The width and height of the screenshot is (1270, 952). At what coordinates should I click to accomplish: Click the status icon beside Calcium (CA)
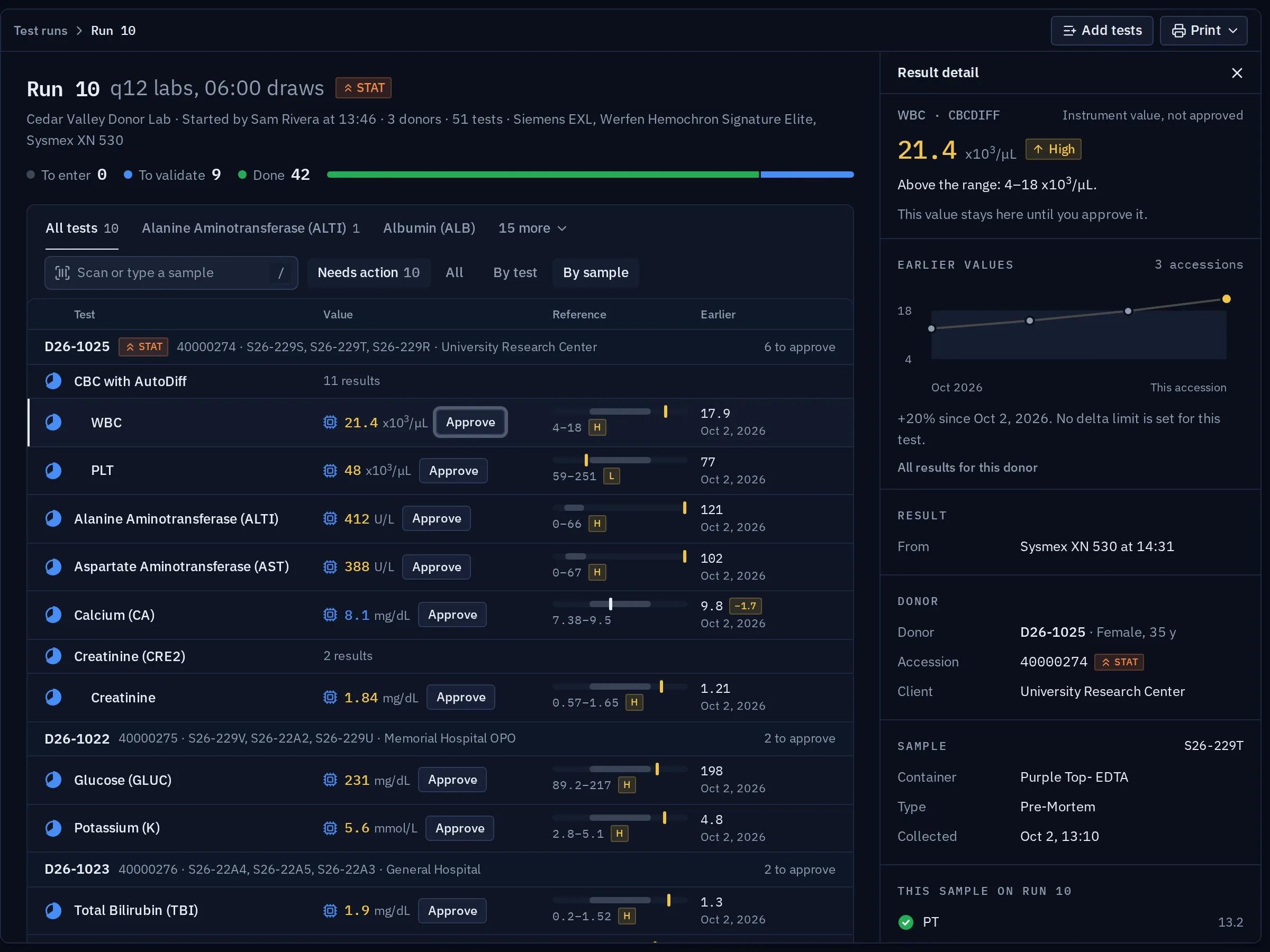coord(53,615)
